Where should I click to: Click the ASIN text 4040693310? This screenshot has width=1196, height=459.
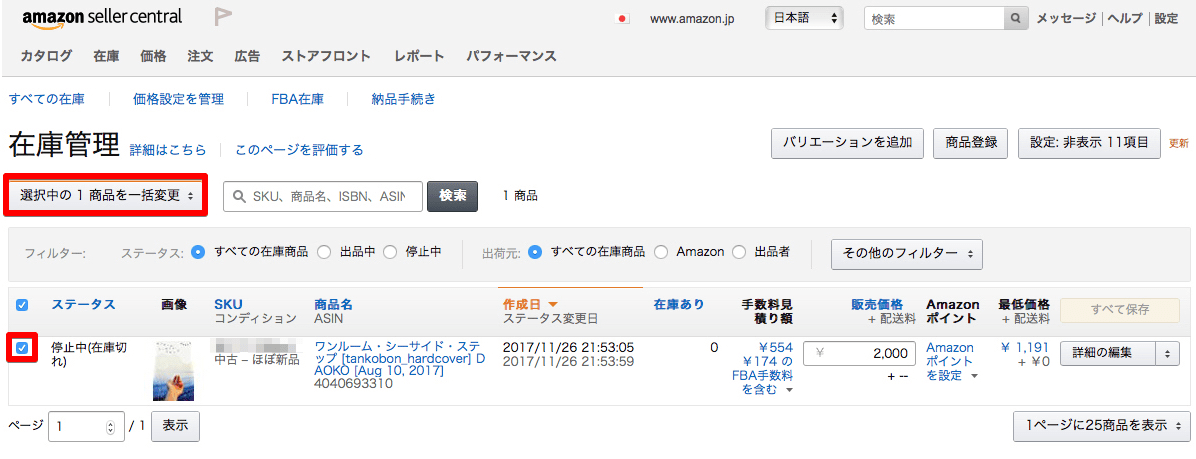pyautogui.click(x=353, y=384)
